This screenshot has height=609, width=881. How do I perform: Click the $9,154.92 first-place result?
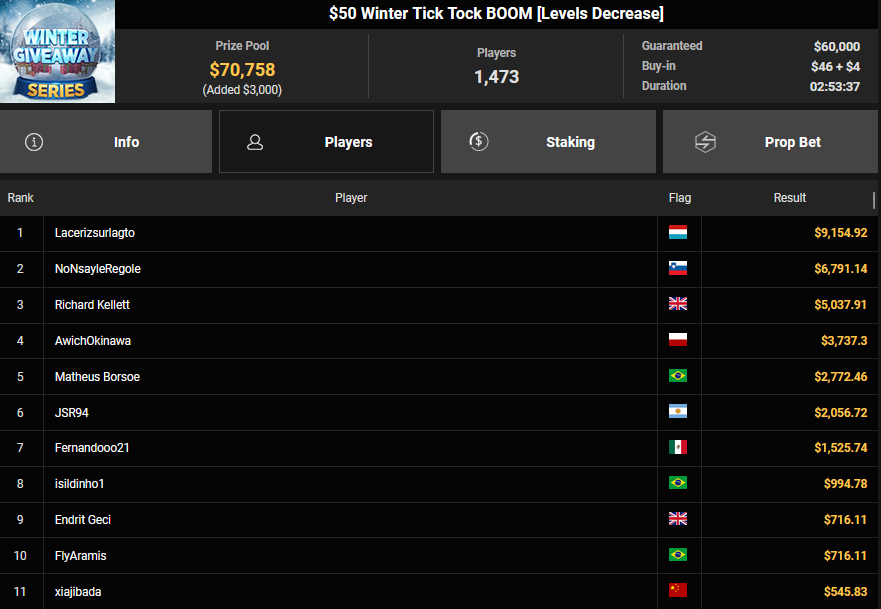click(x=840, y=233)
